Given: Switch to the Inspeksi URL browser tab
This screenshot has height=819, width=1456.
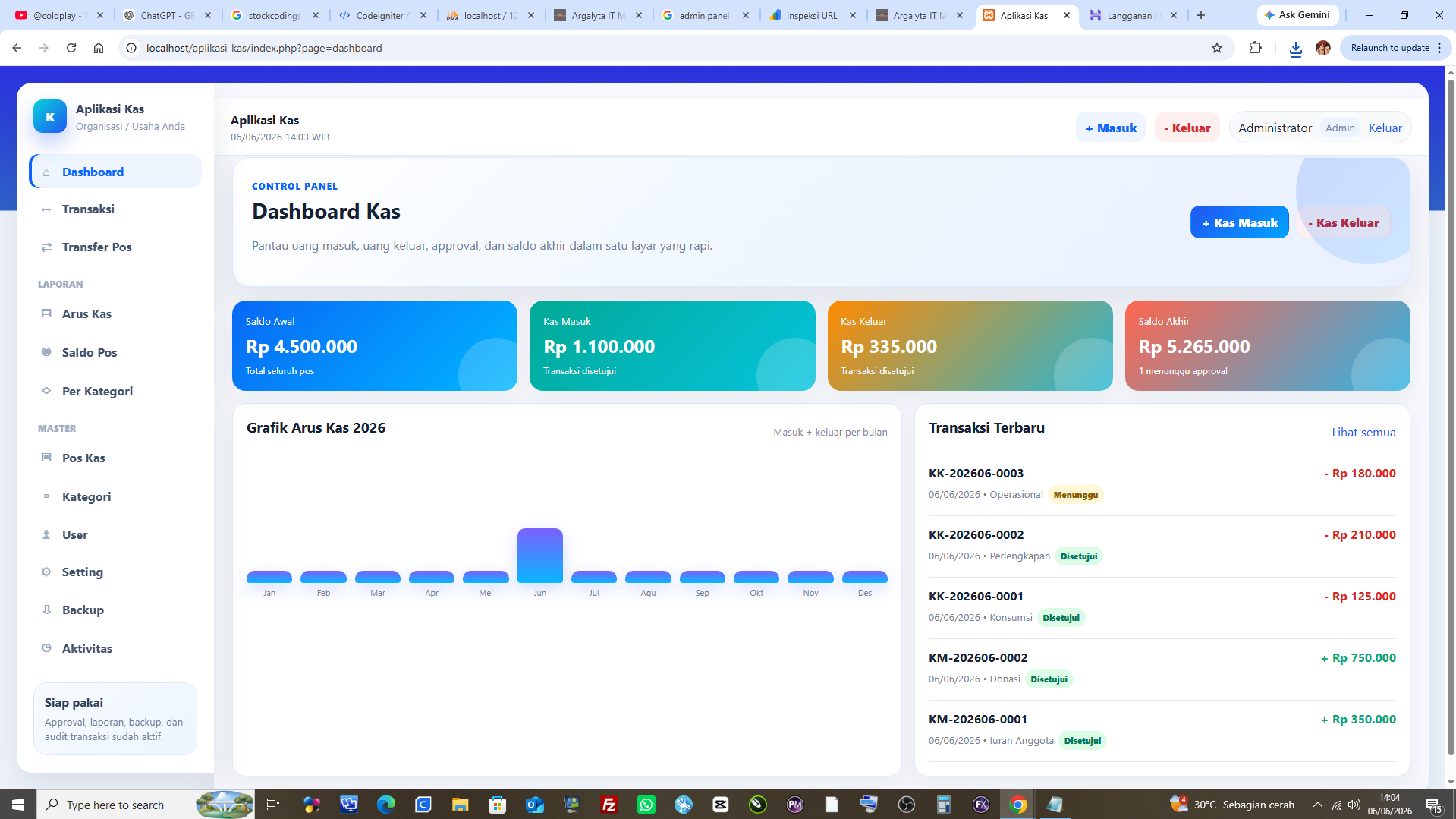Looking at the screenshot, I should point(813,15).
